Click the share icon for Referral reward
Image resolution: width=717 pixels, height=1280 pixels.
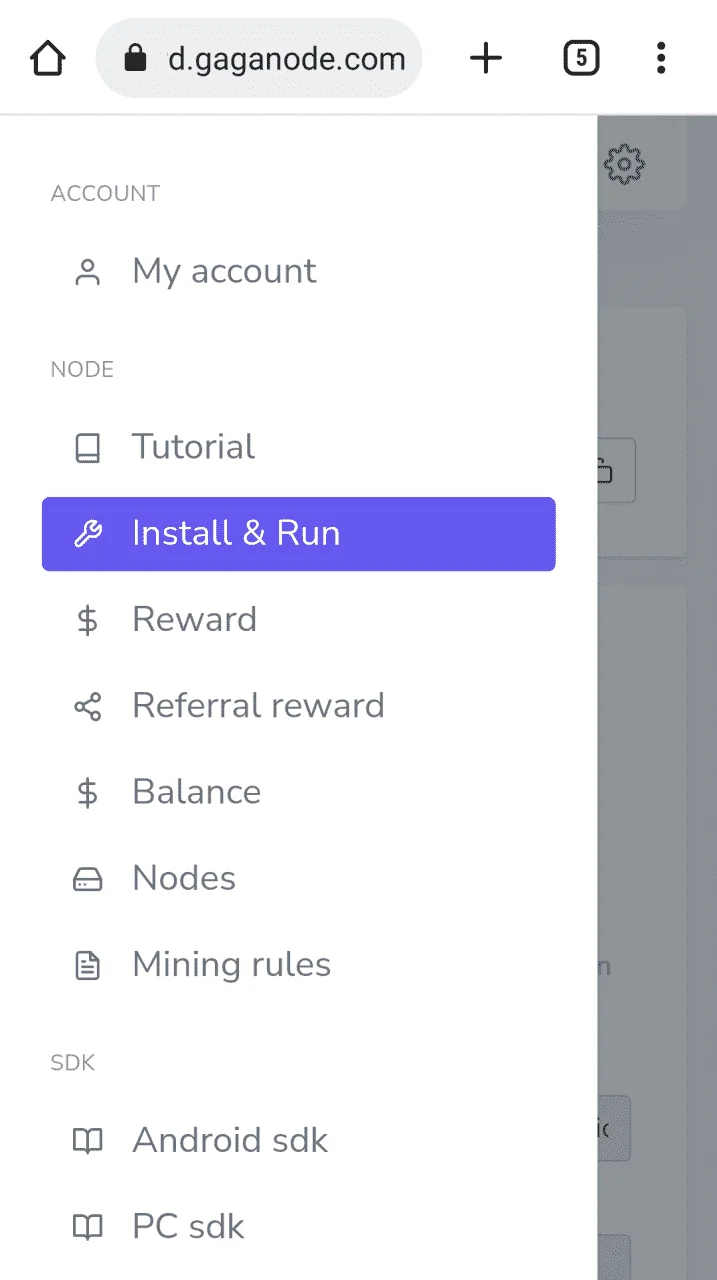pyautogui.click(x=88, y=707)
